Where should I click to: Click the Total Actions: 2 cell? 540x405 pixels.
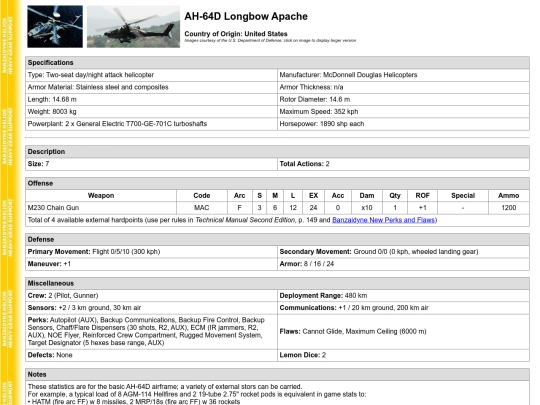403,164
